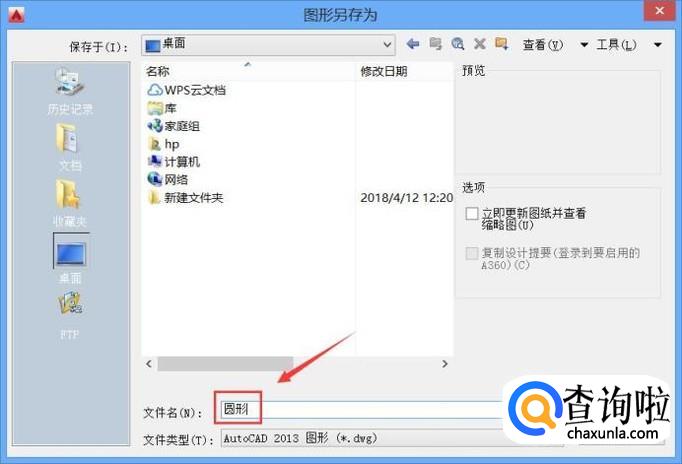682x464 pixels.
Task: Select the 新建文件夹 folder in list
Action: 194,198
